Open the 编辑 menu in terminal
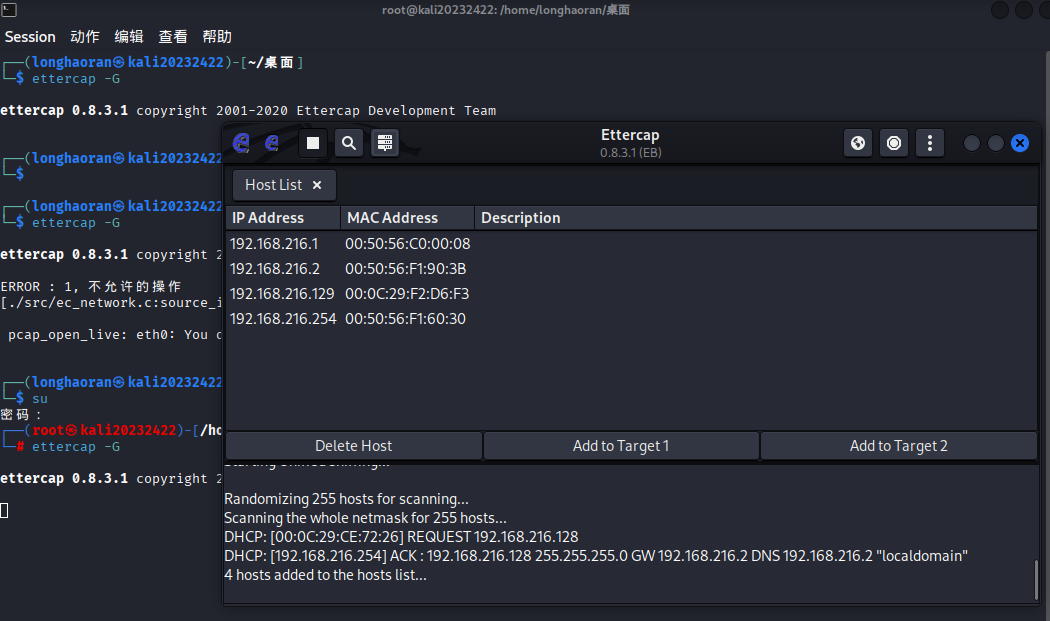The image size is (1050, 621). (129, 37)
